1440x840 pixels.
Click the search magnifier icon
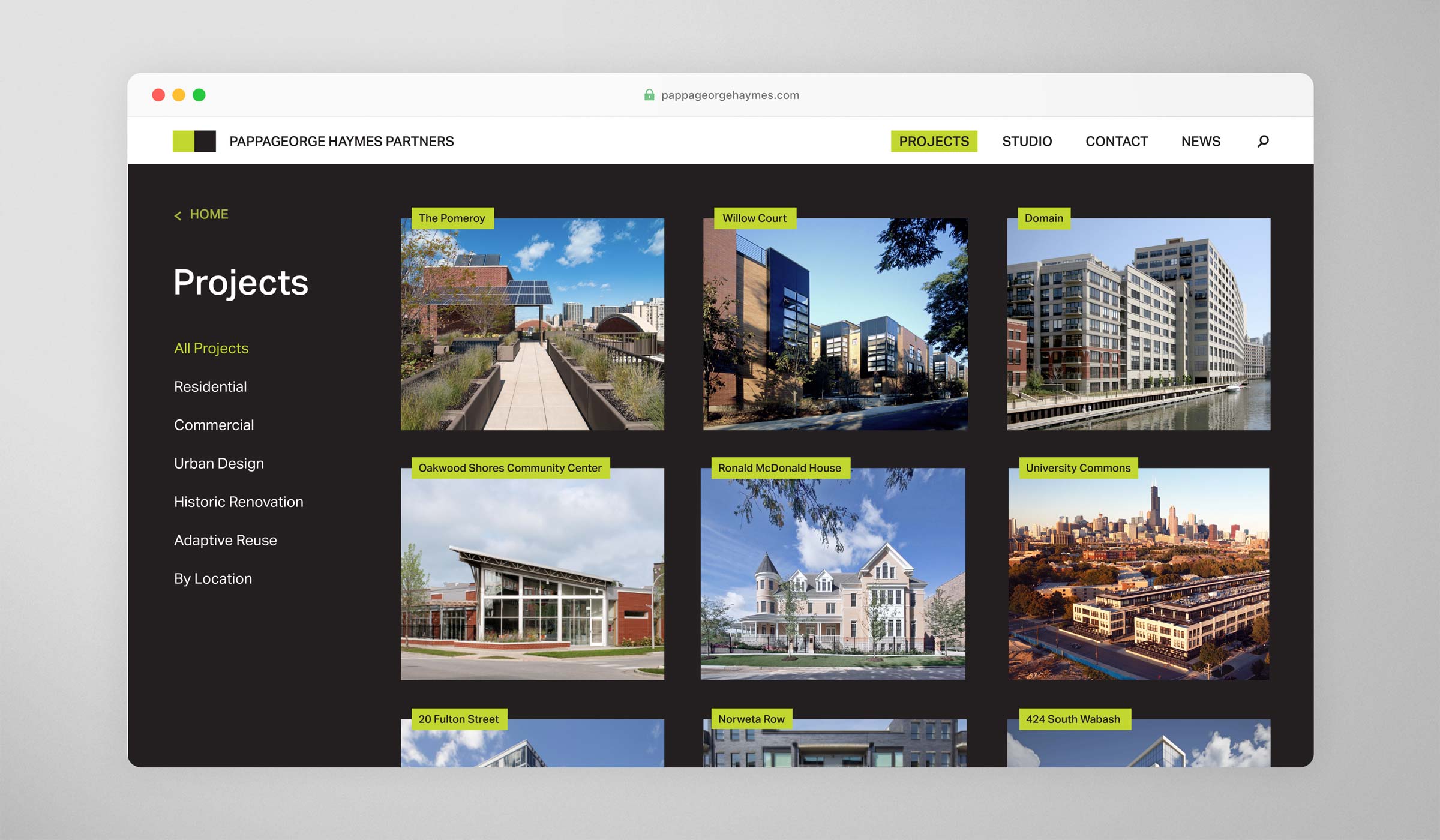pyautogui.click(x=1263, y=141)
